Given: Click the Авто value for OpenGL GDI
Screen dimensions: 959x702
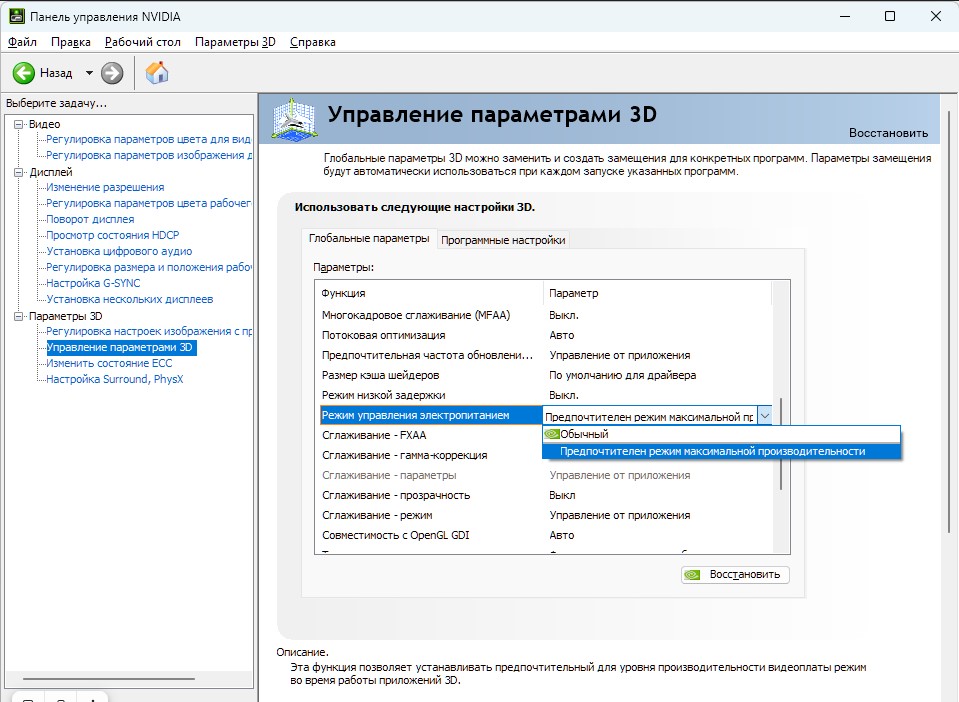Looking at the screenshot, I should pyautogui.click(x=561, y=535).
